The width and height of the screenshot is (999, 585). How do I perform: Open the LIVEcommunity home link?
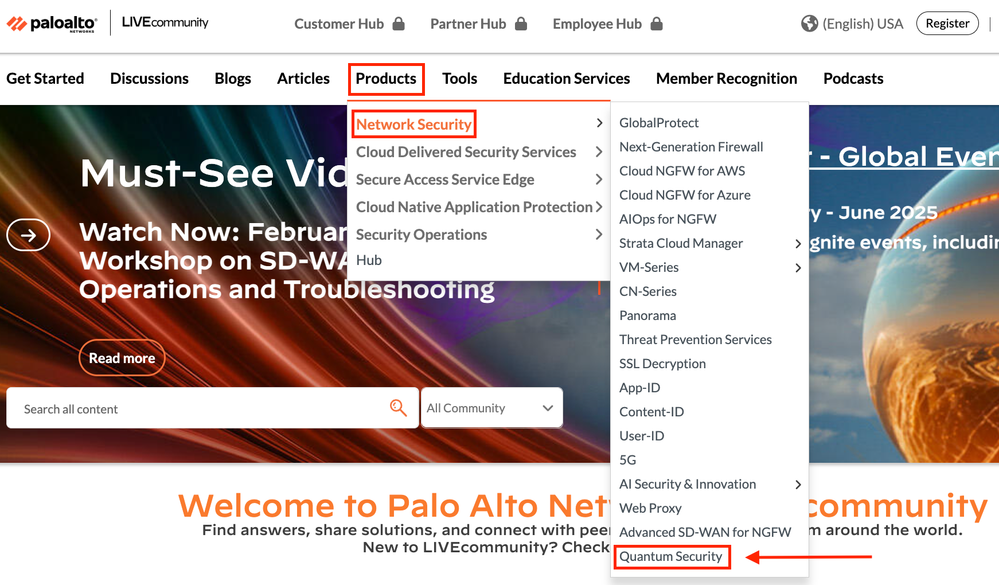(x=165, y=23)
